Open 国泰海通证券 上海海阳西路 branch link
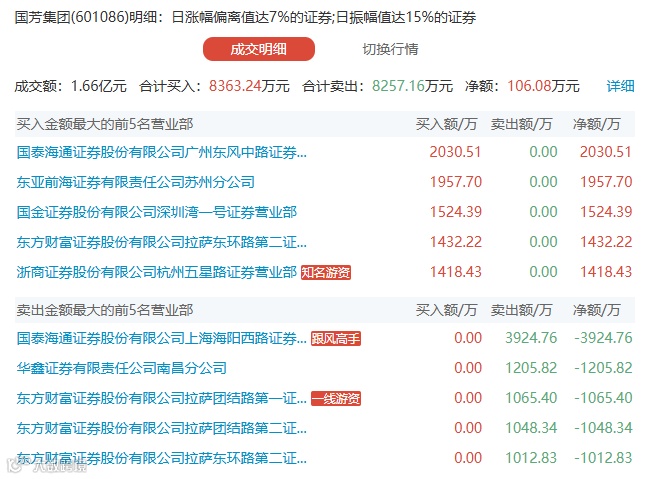Viewport: 652px width, 479px height. click(161, 338)
